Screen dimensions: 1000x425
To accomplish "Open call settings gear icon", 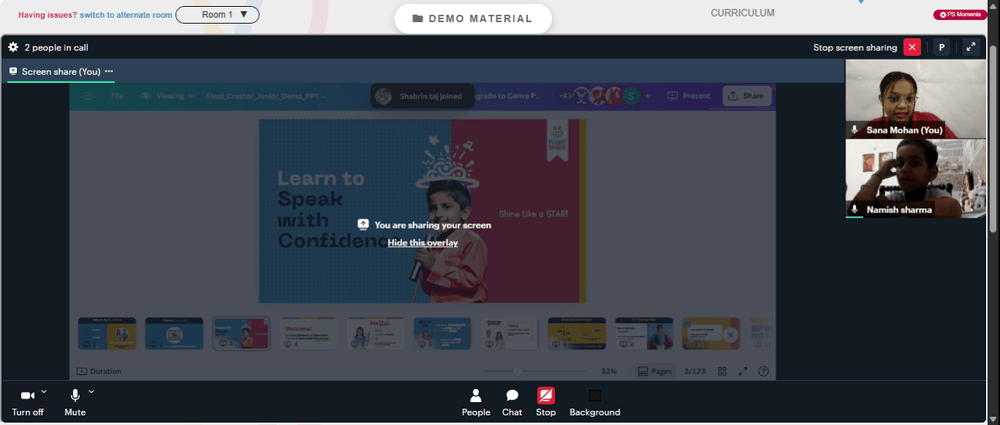I will click(13, 47).
